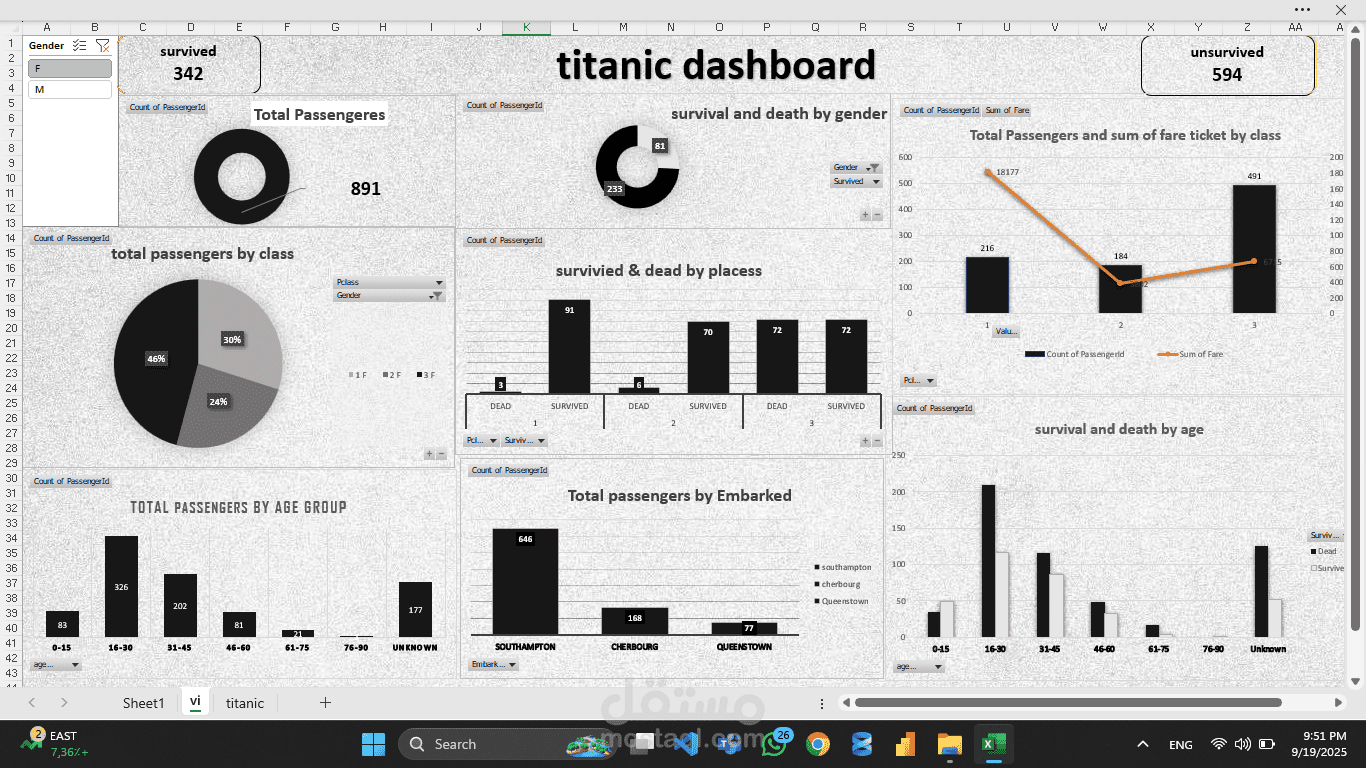Open the age dropdown under age group chart
The image size is (1366, 768).
coord(56,664)
